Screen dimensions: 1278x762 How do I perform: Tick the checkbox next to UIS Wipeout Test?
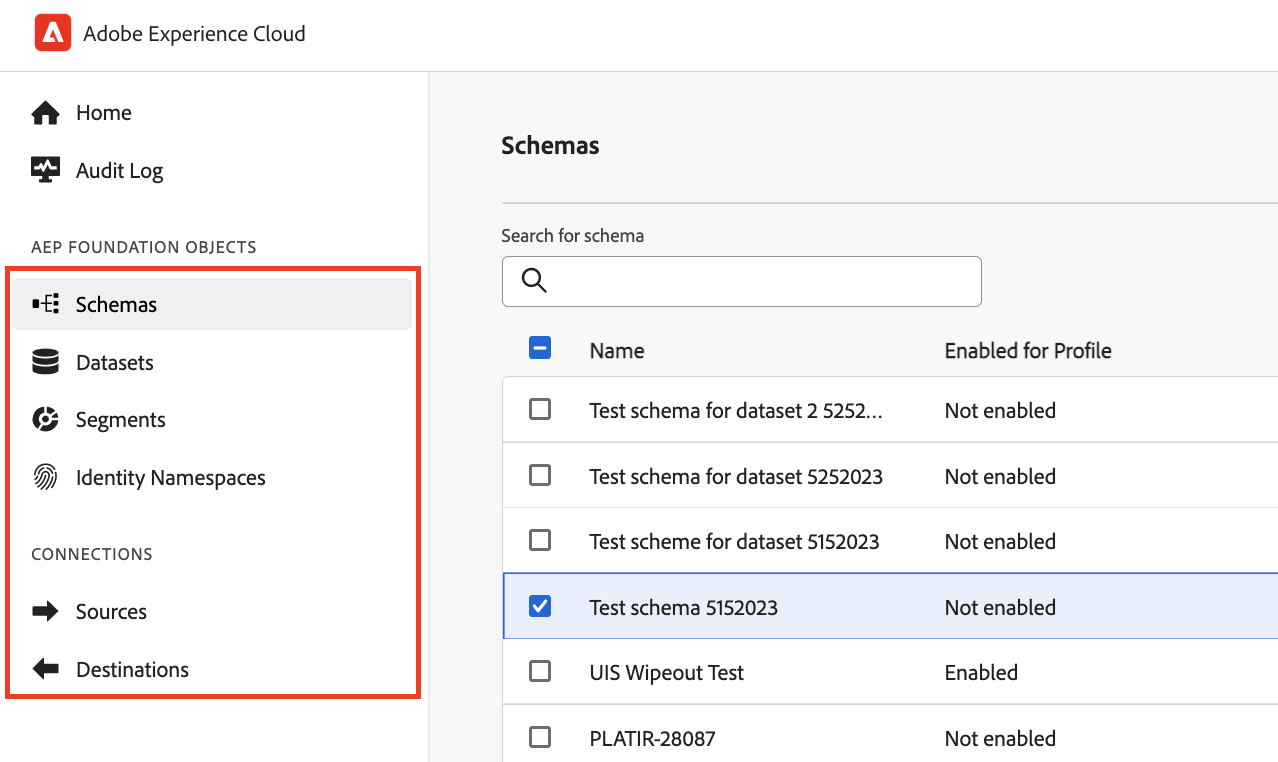click(539, 671)
